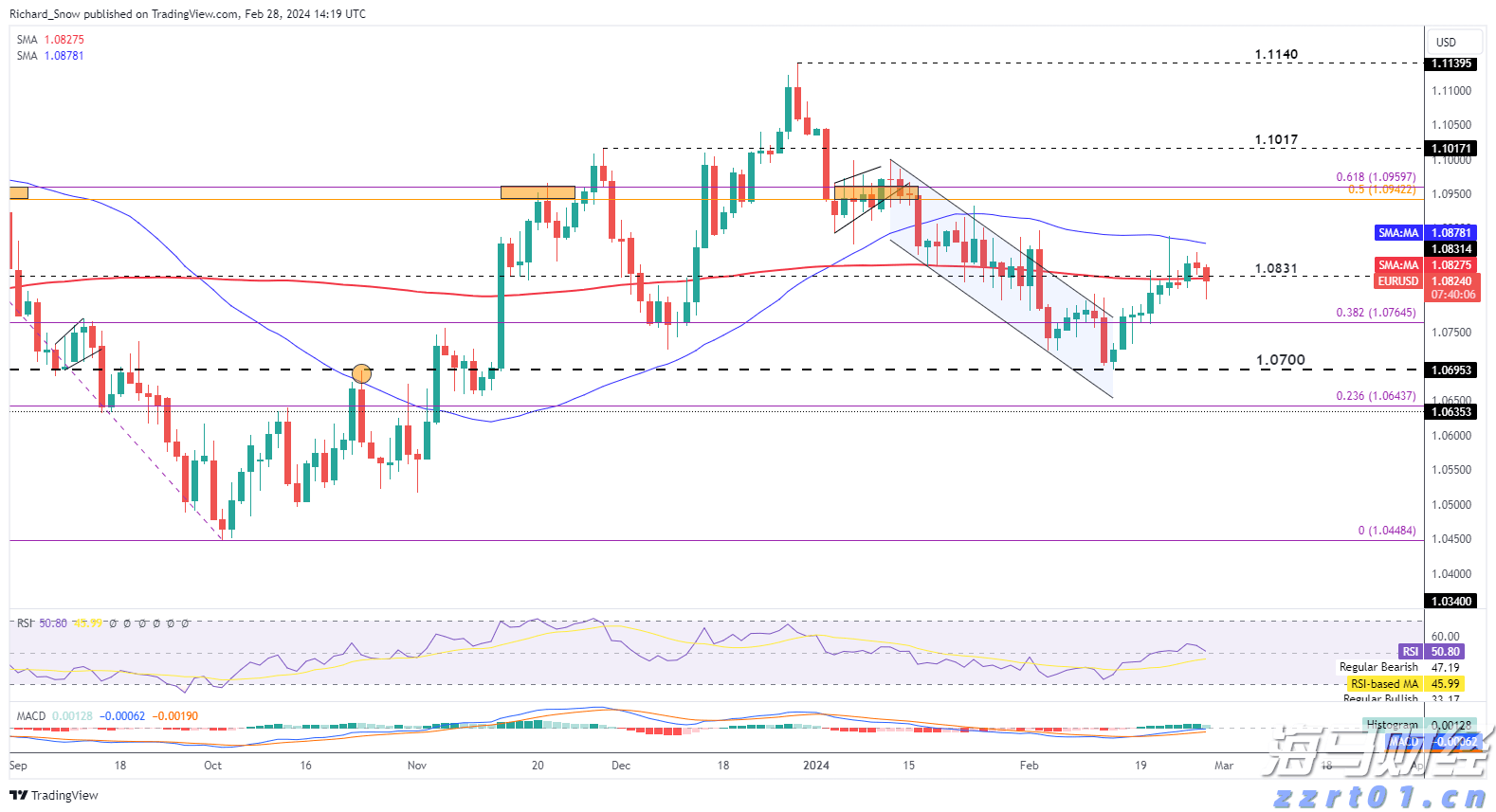Click the MACD legend value -0.00190

point(175,716)
